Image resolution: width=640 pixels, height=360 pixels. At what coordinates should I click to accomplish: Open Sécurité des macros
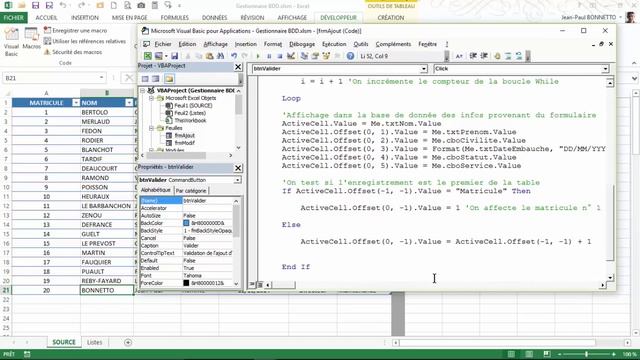(x=73, y=52)
